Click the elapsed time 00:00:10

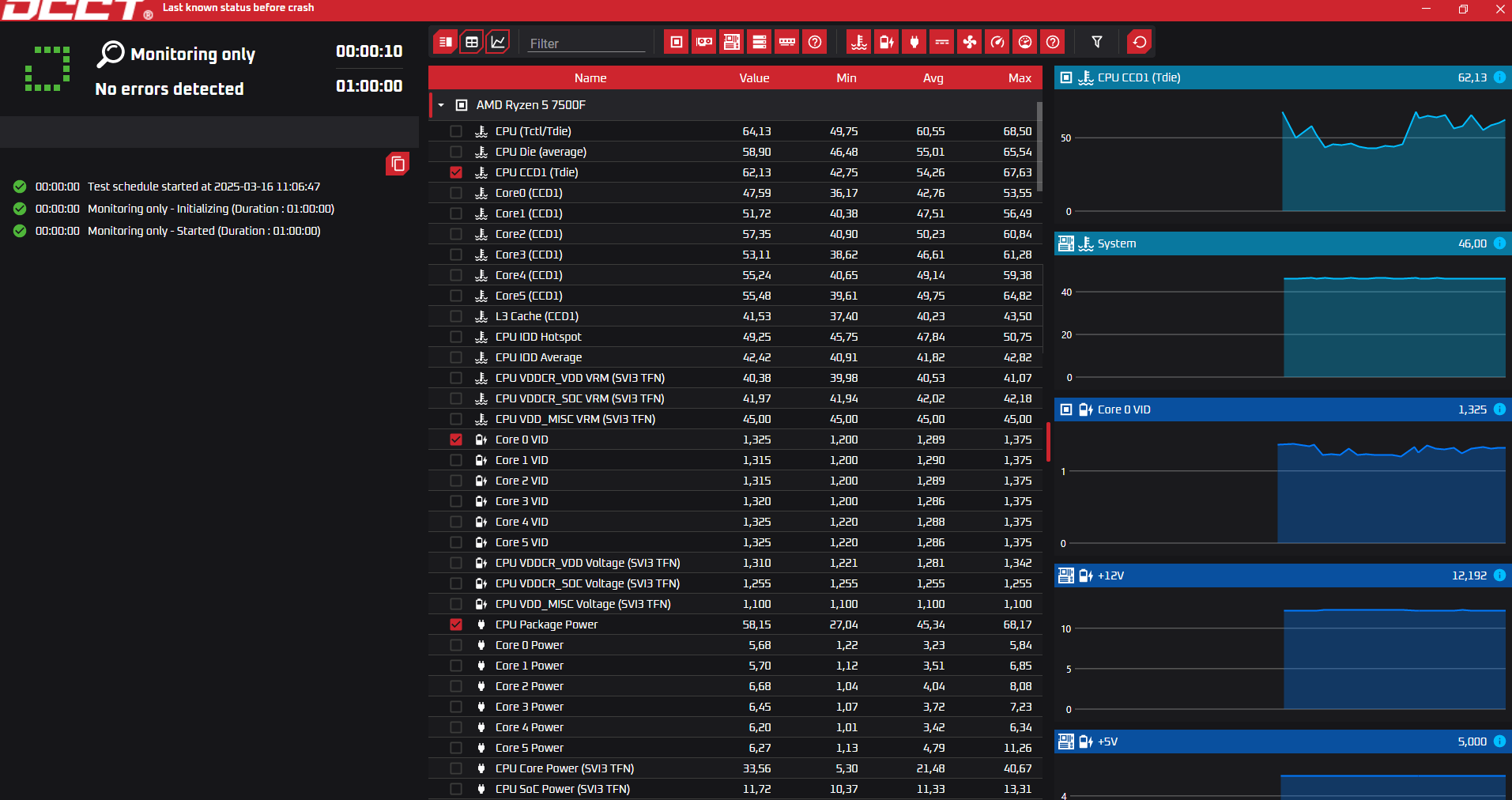369,51
